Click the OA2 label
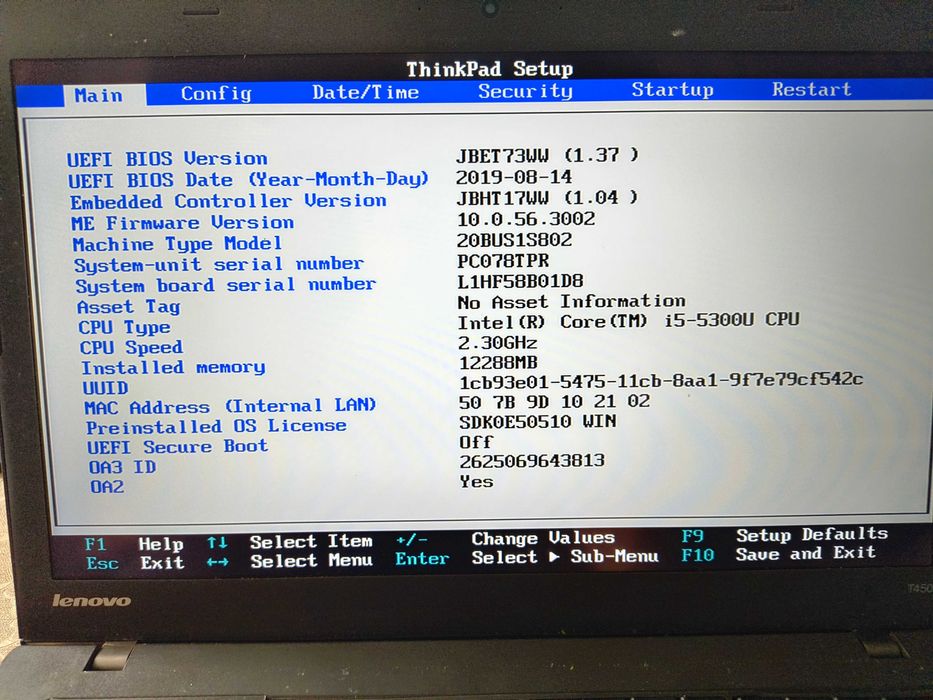 (x=107, y=487)
